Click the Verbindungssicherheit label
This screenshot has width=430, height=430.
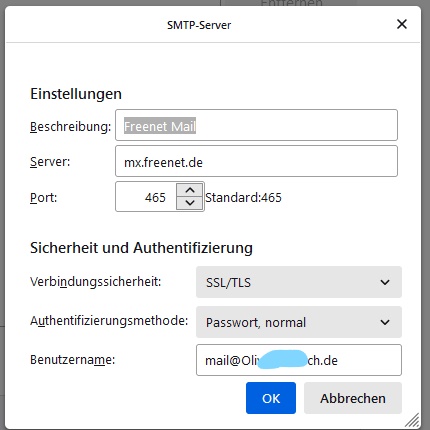pos(95,282)
